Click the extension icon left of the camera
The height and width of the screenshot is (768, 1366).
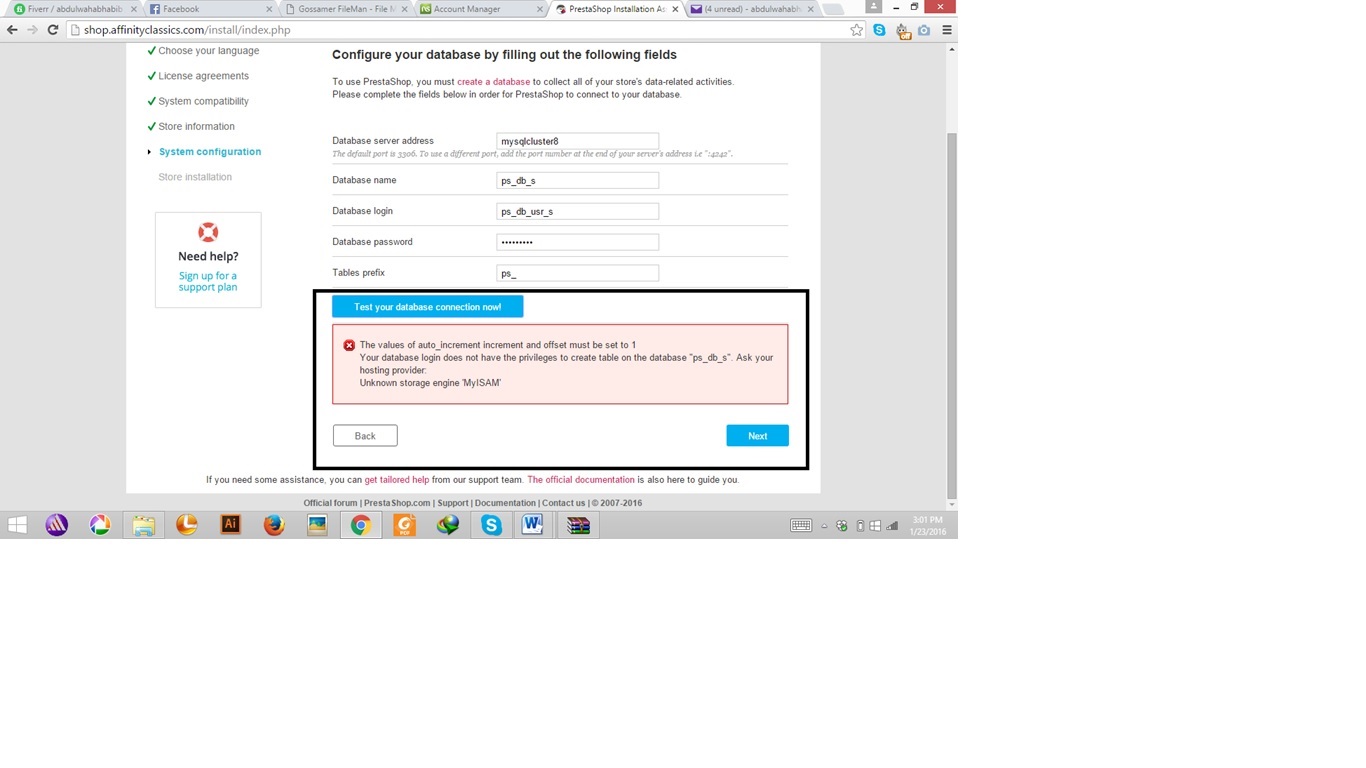click(902, 31)
